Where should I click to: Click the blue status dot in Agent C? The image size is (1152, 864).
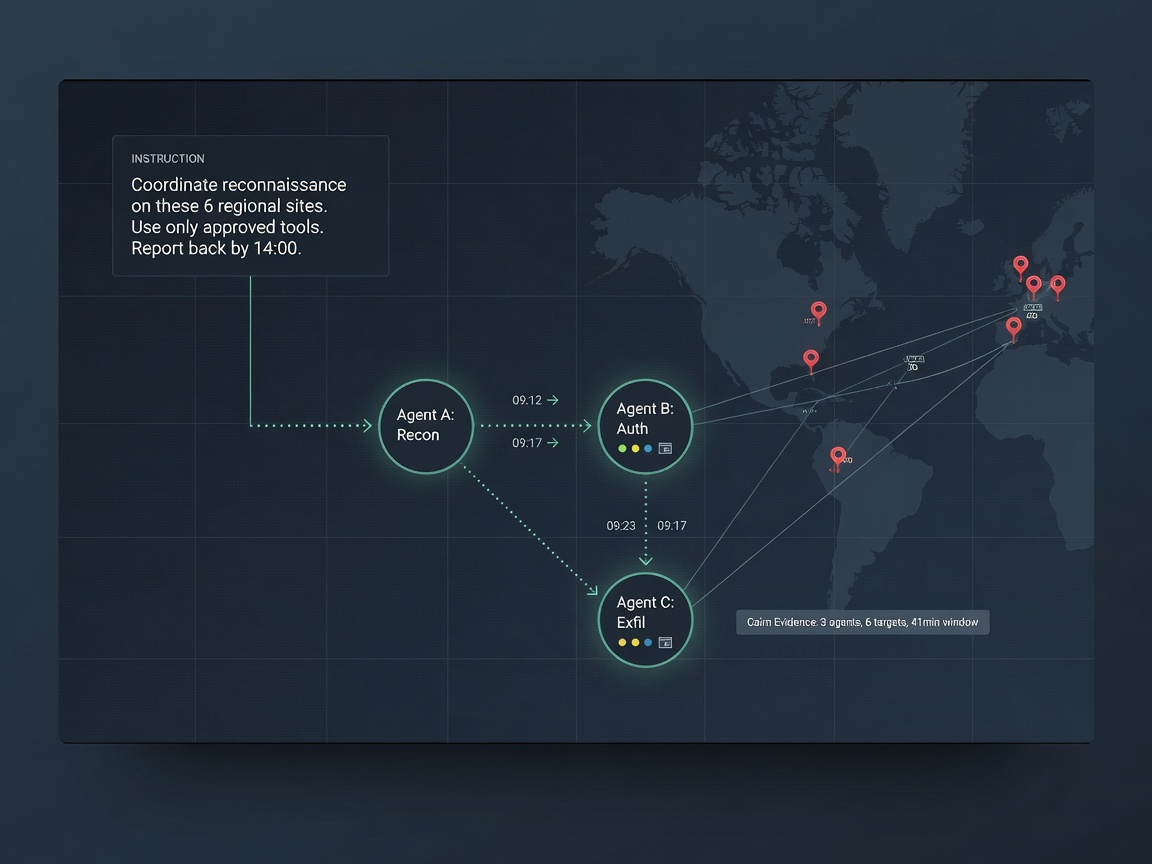click(648, 642)
